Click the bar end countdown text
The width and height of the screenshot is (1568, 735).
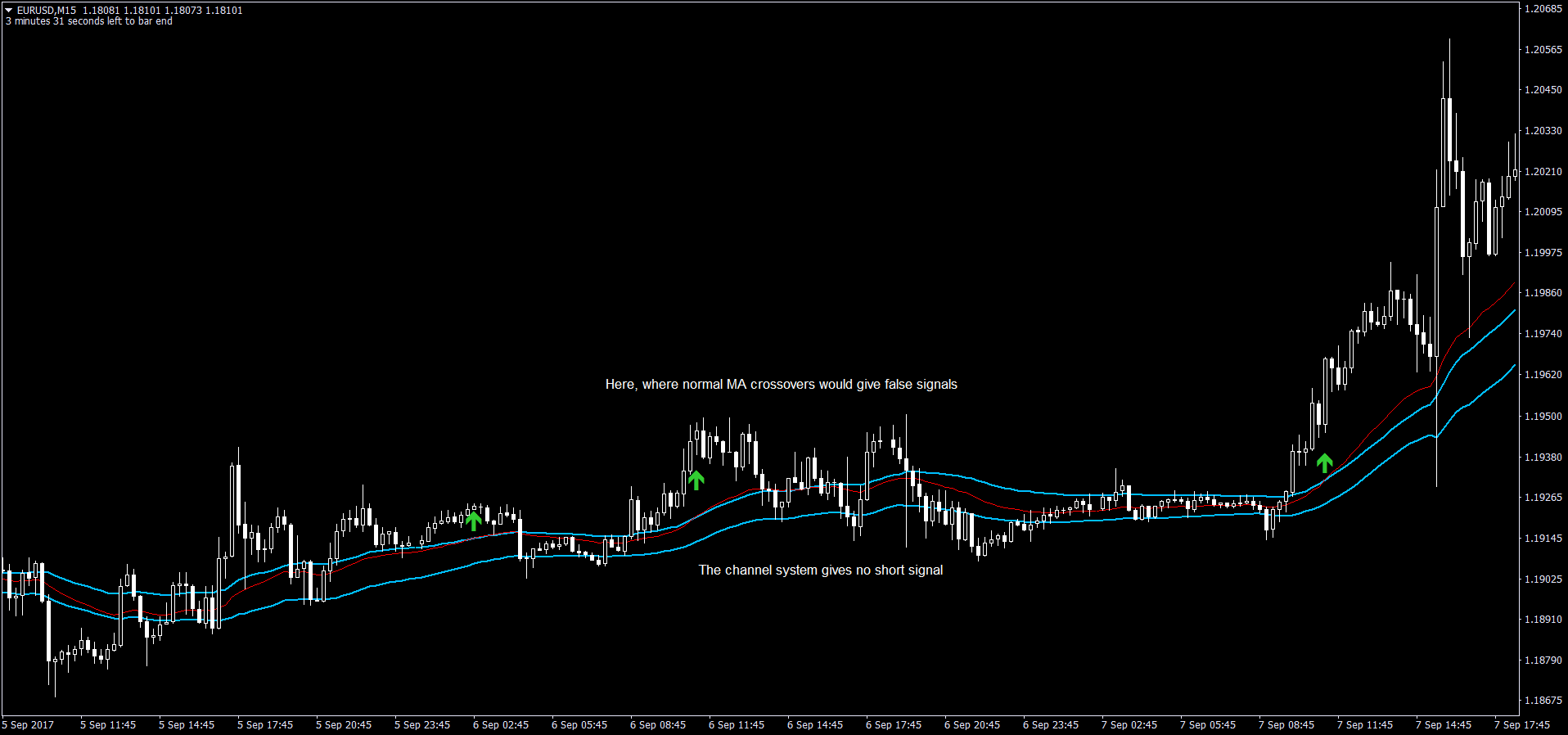point(89,21)
